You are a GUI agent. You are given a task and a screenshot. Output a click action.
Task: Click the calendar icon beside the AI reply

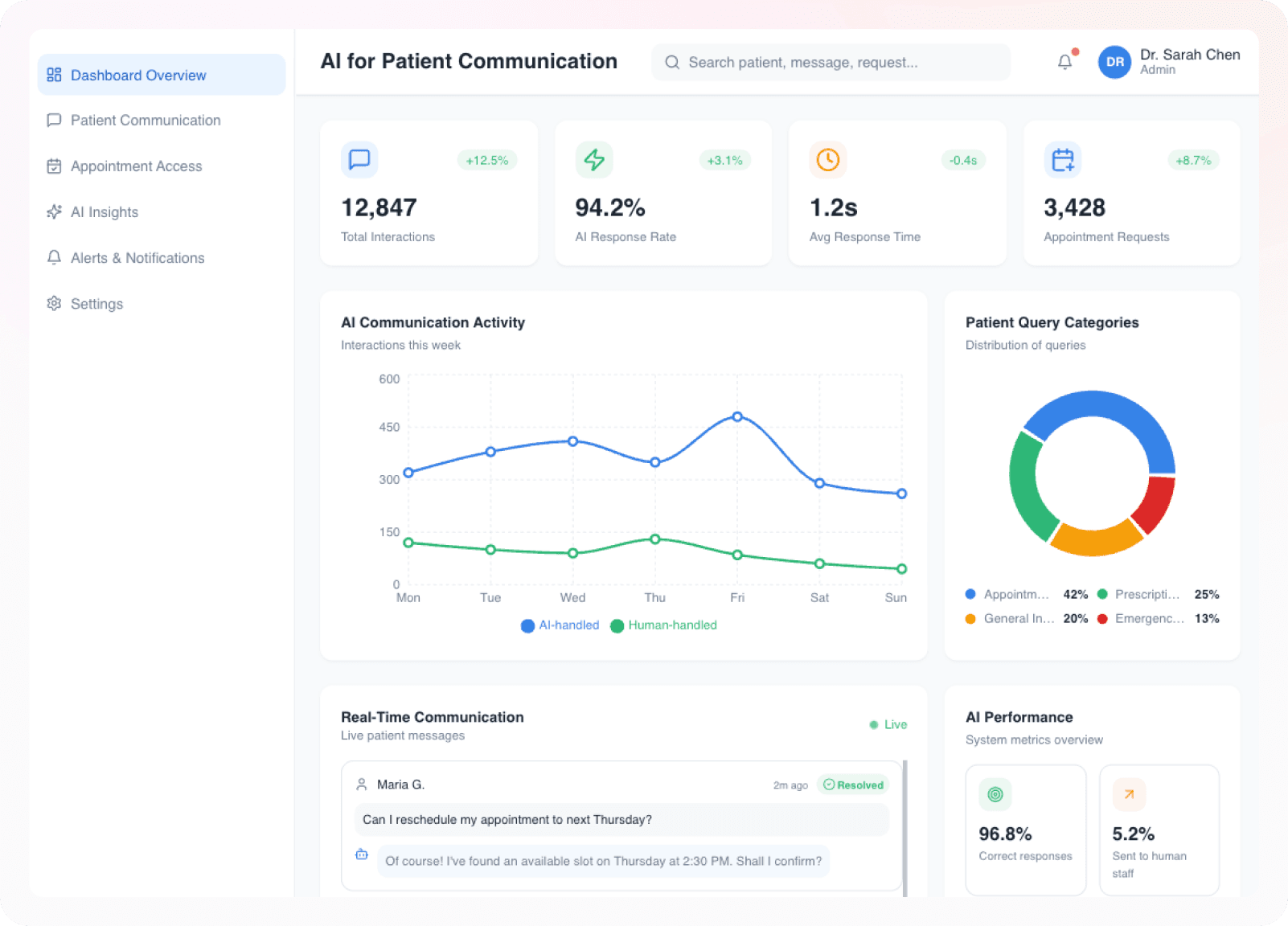361,856
